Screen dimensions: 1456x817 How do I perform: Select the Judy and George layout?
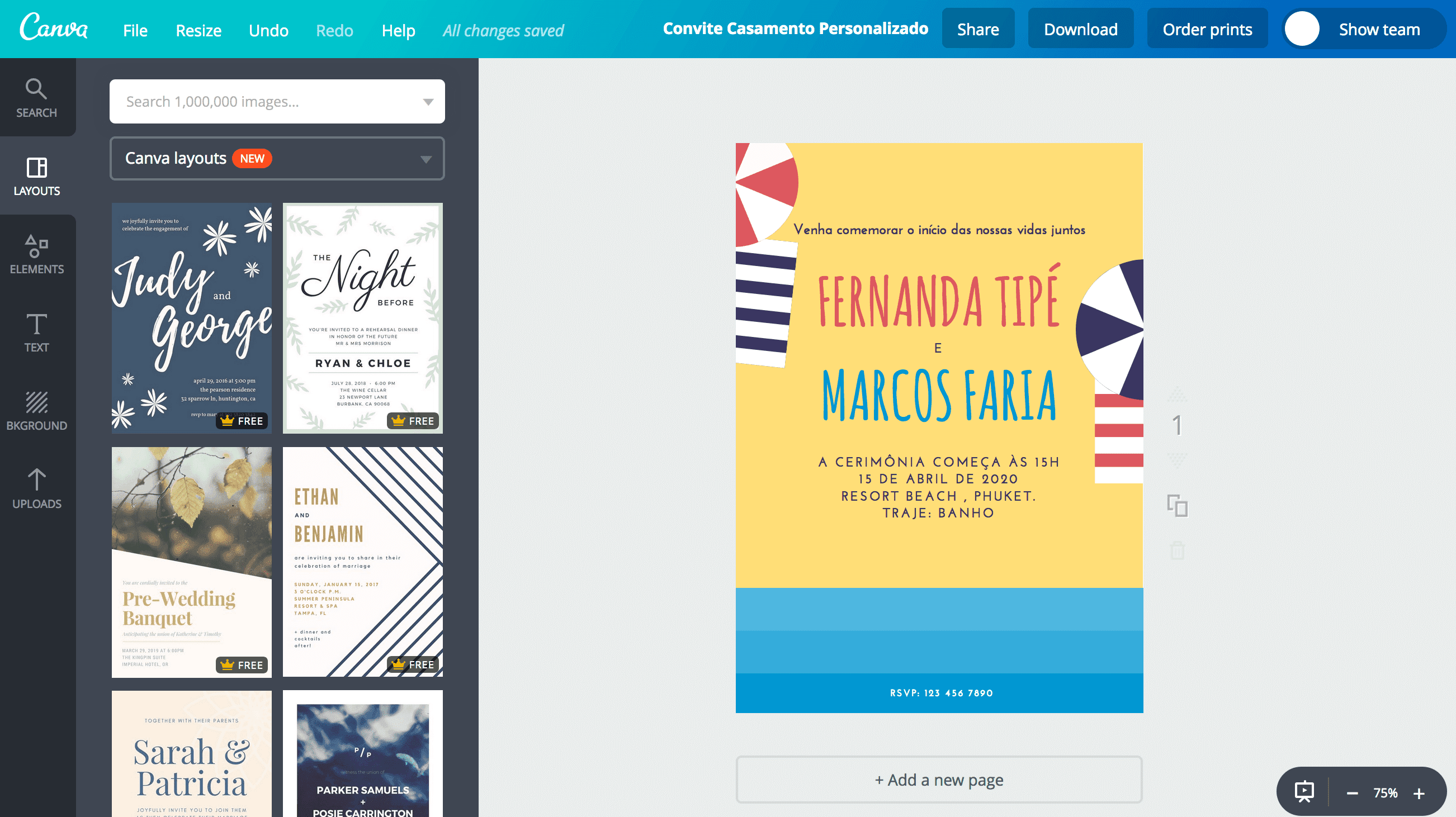[192, 318]
